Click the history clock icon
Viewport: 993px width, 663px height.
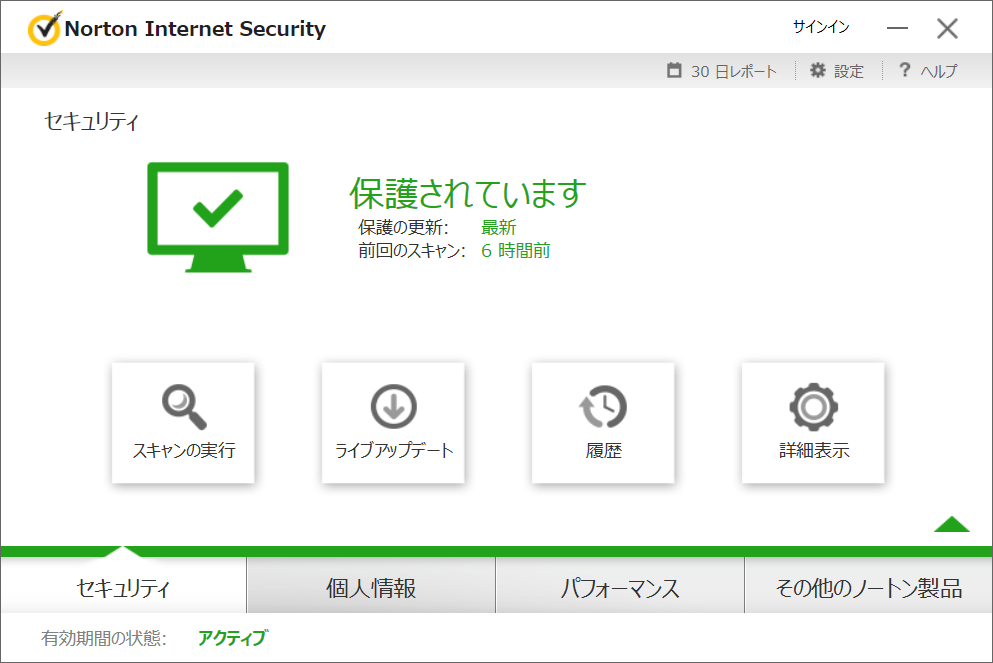point(603,406)
